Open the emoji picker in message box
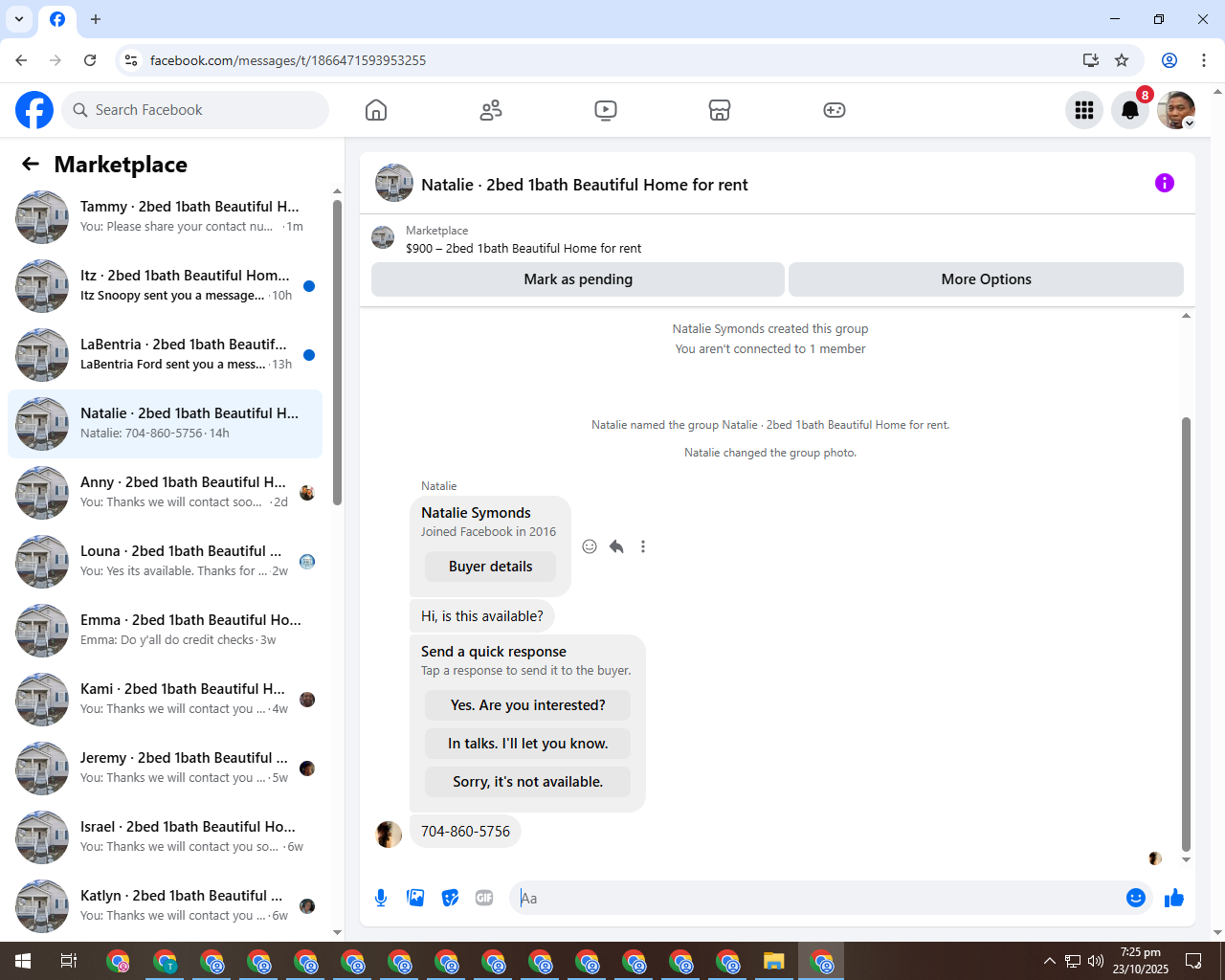 click(x=1136, y=898)
